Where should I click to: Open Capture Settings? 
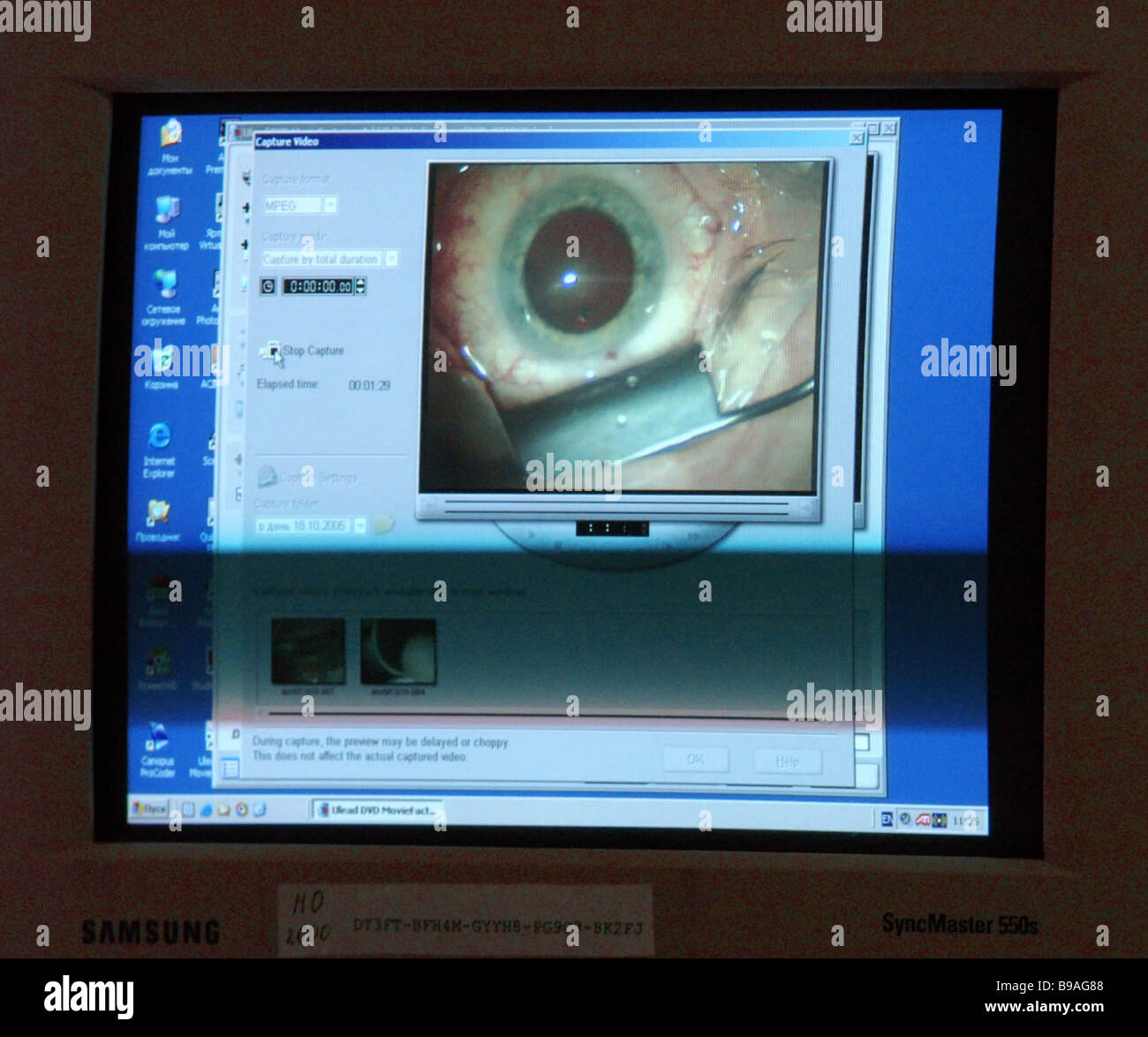[306, 477]
